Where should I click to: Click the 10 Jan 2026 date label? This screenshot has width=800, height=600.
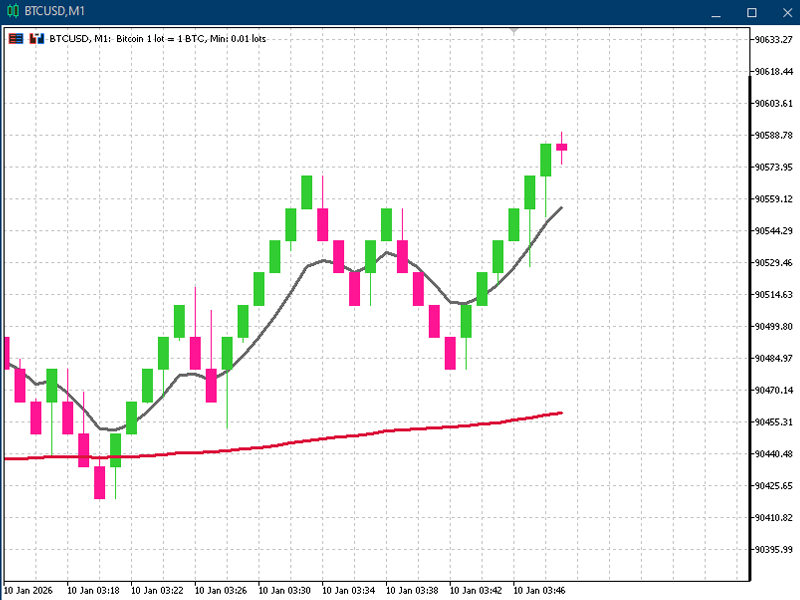[x=29, y=590]
